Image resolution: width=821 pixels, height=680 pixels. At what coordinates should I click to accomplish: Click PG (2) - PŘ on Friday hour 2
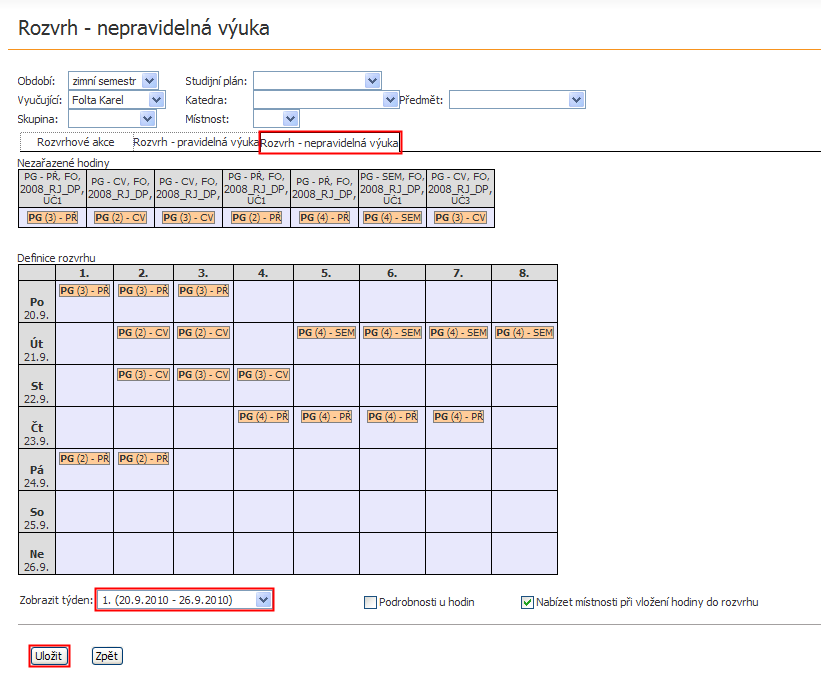[x=143, y=459]
